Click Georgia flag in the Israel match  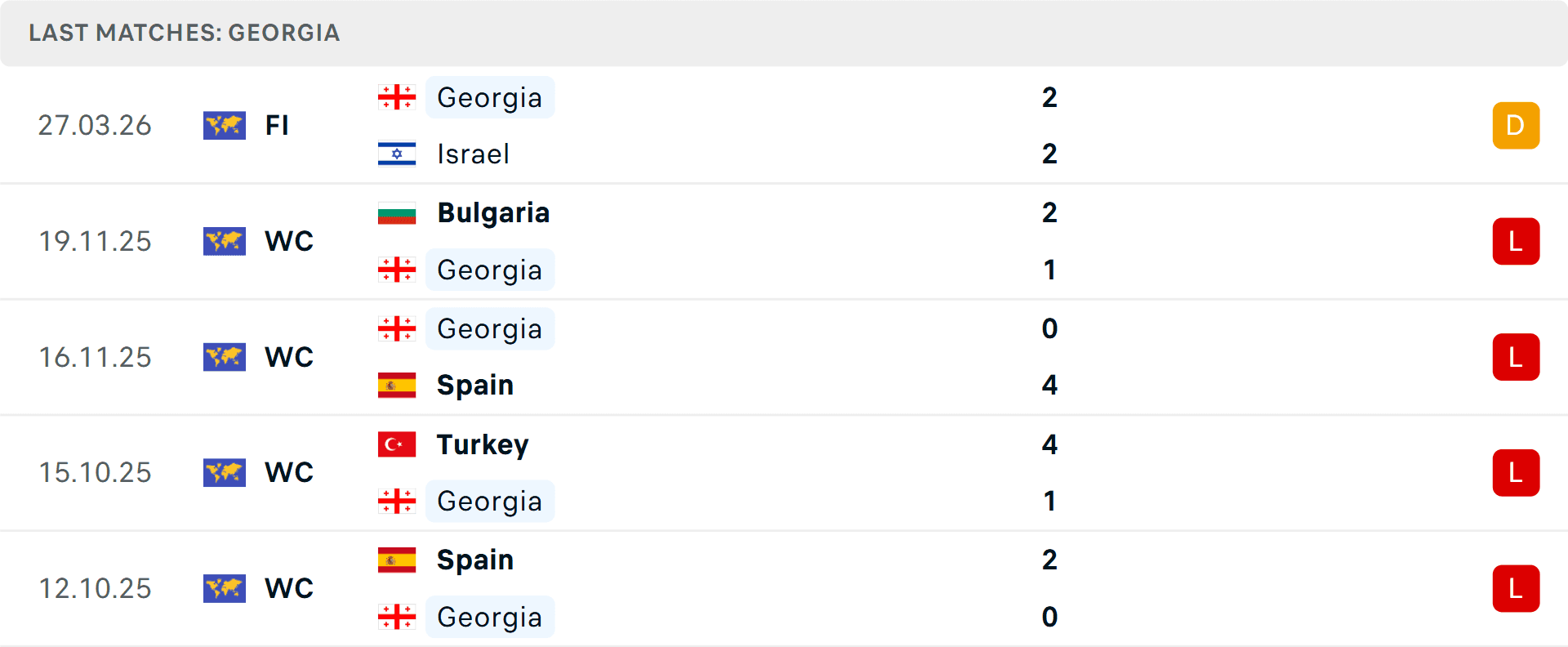[x=397, y=97]
